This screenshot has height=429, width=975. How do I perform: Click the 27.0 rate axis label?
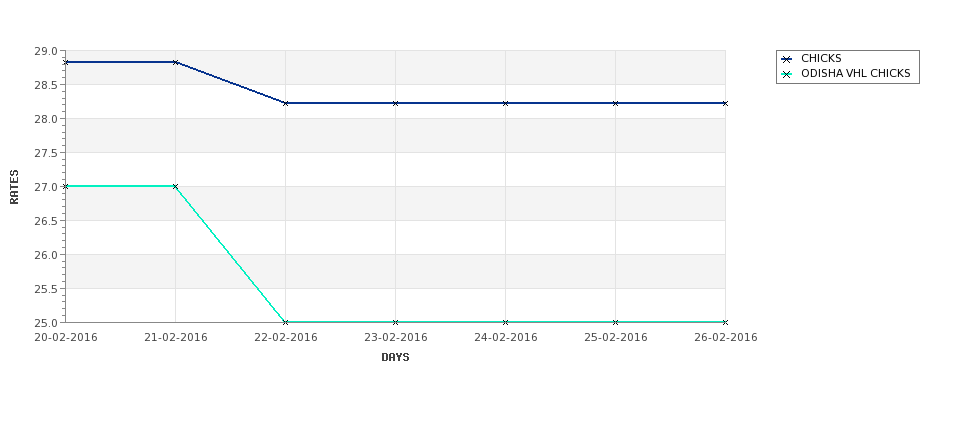click(x=46, y=187)
